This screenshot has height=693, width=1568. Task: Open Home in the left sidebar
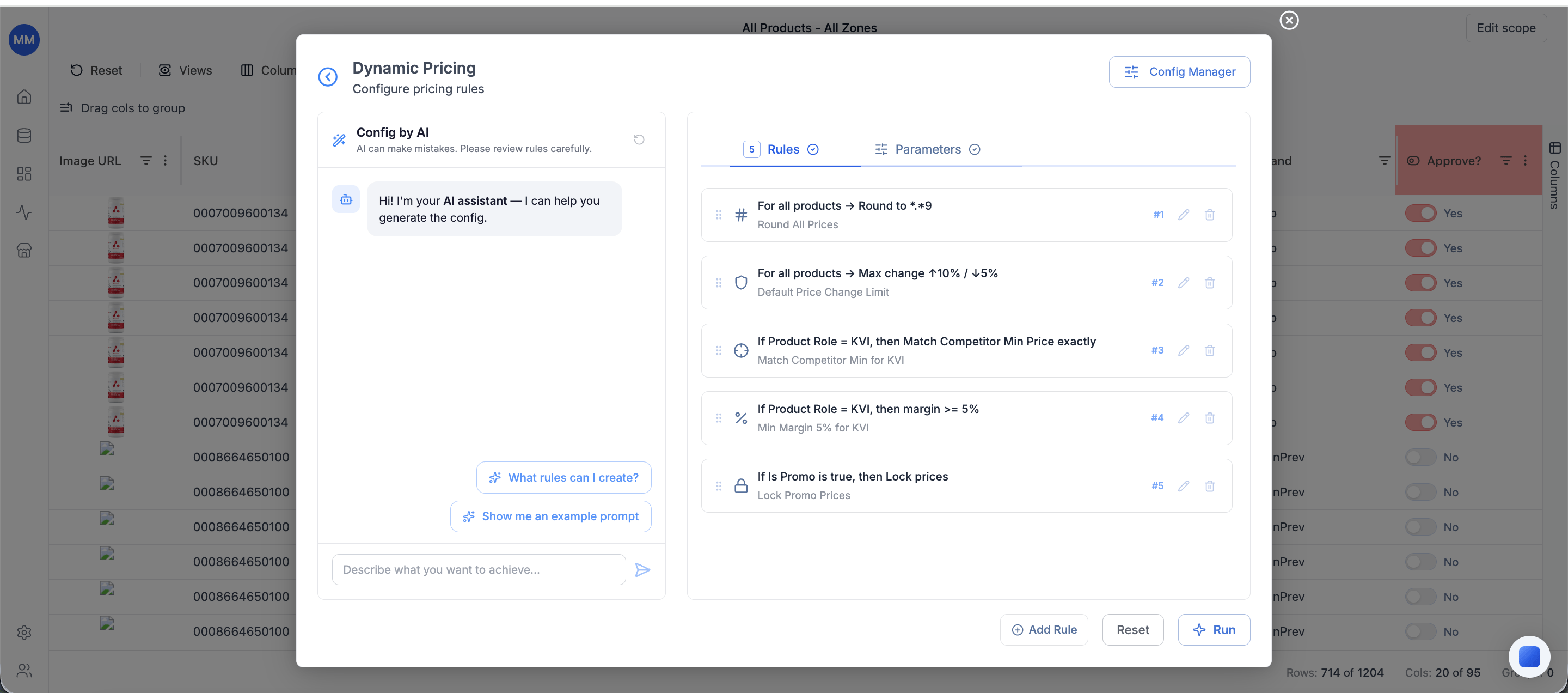[24, 97]
